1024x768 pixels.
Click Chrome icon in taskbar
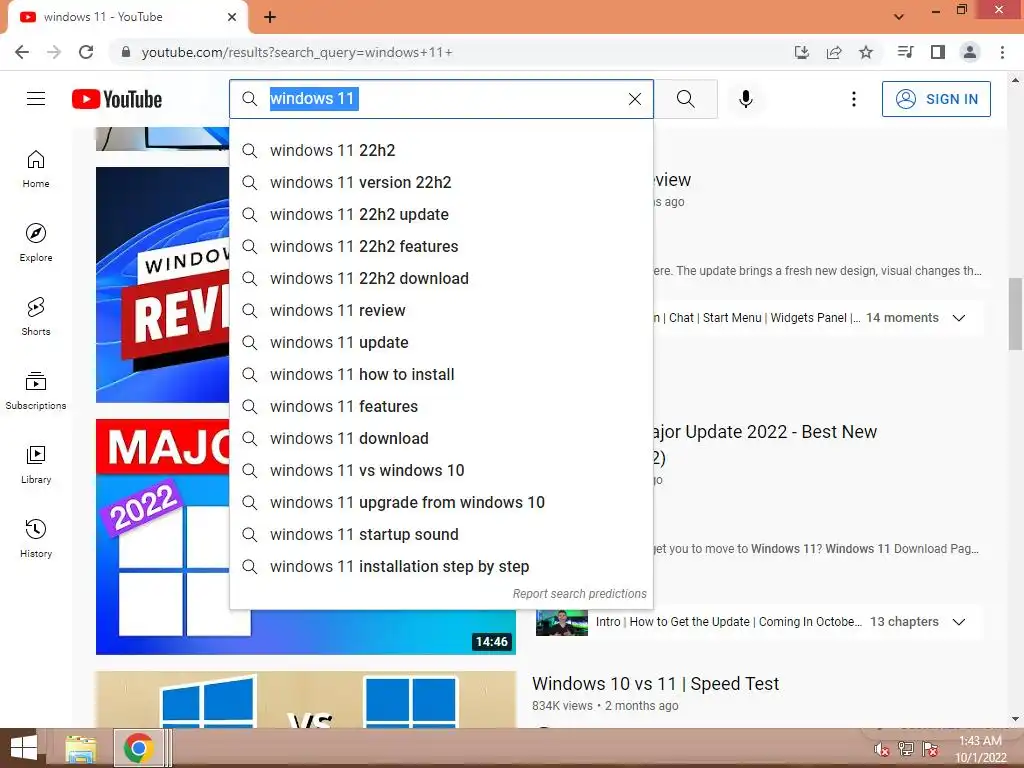coord(138,748)
